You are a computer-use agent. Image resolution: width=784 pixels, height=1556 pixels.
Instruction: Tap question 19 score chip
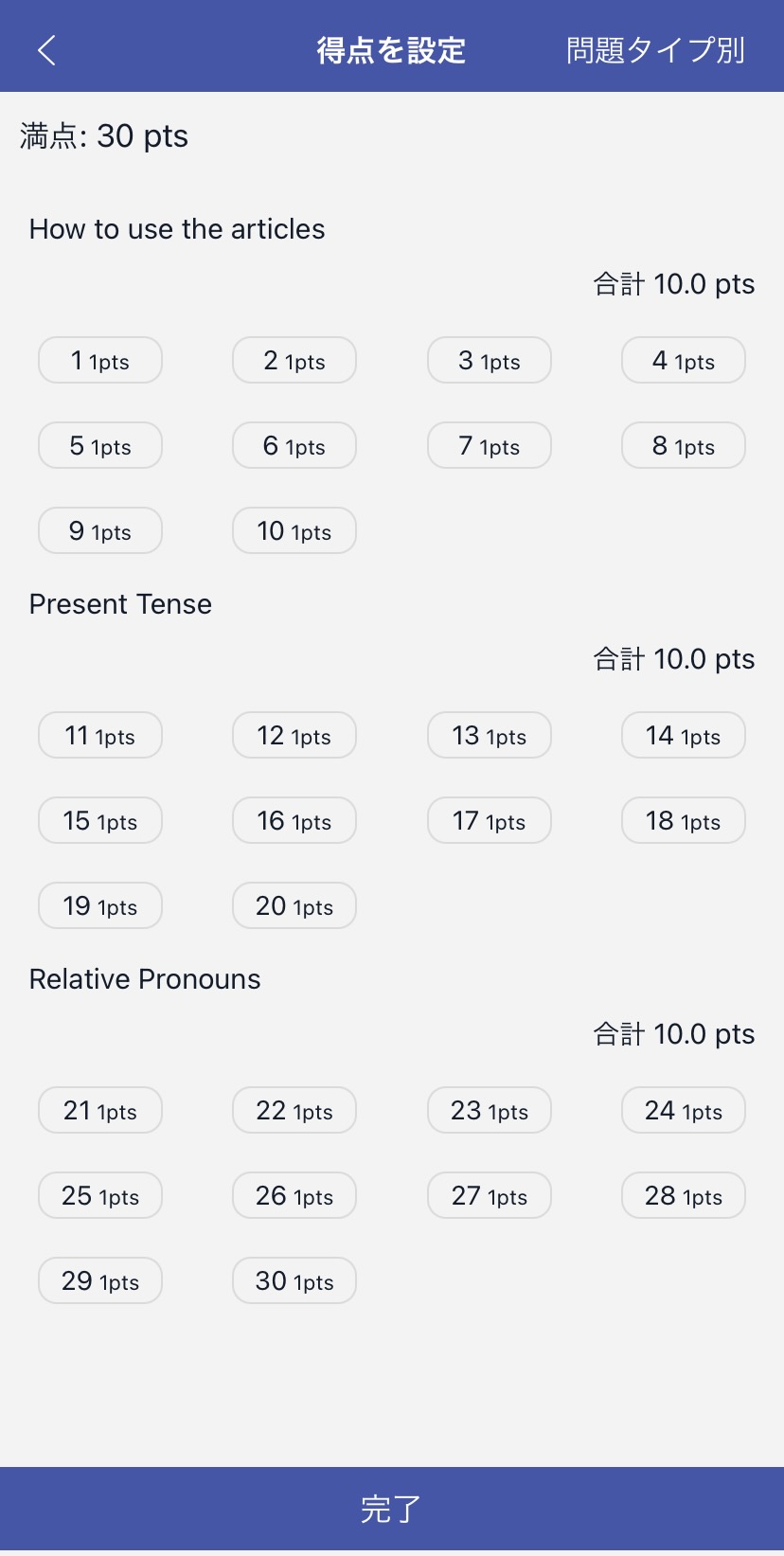(x=100, y=906)
